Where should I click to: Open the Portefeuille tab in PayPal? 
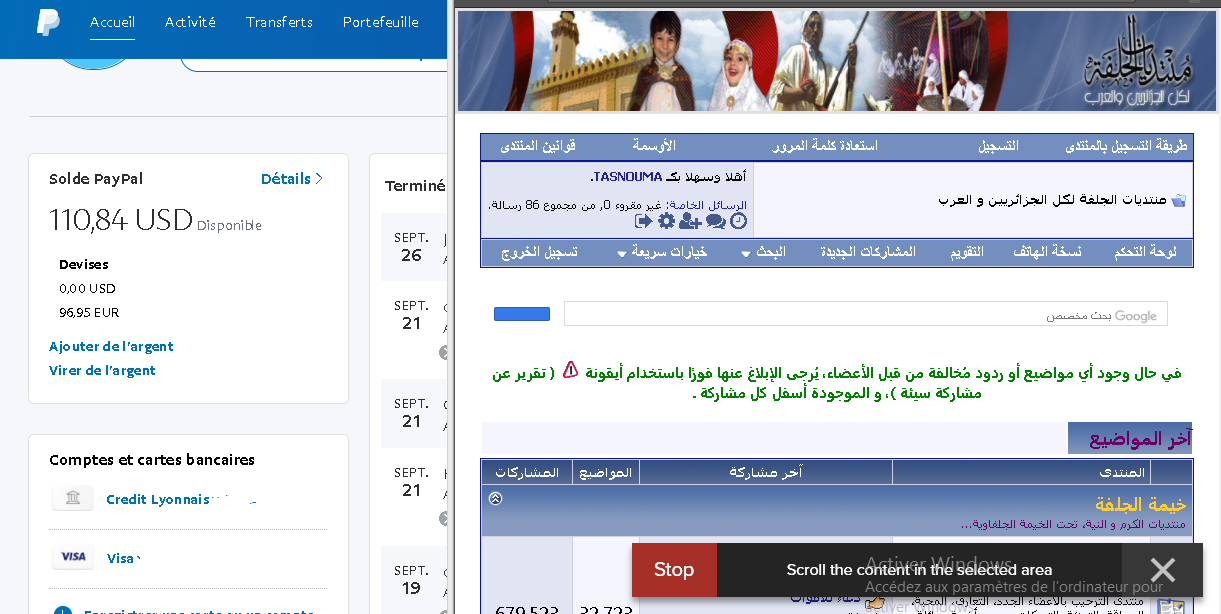[x=381, y=22]
